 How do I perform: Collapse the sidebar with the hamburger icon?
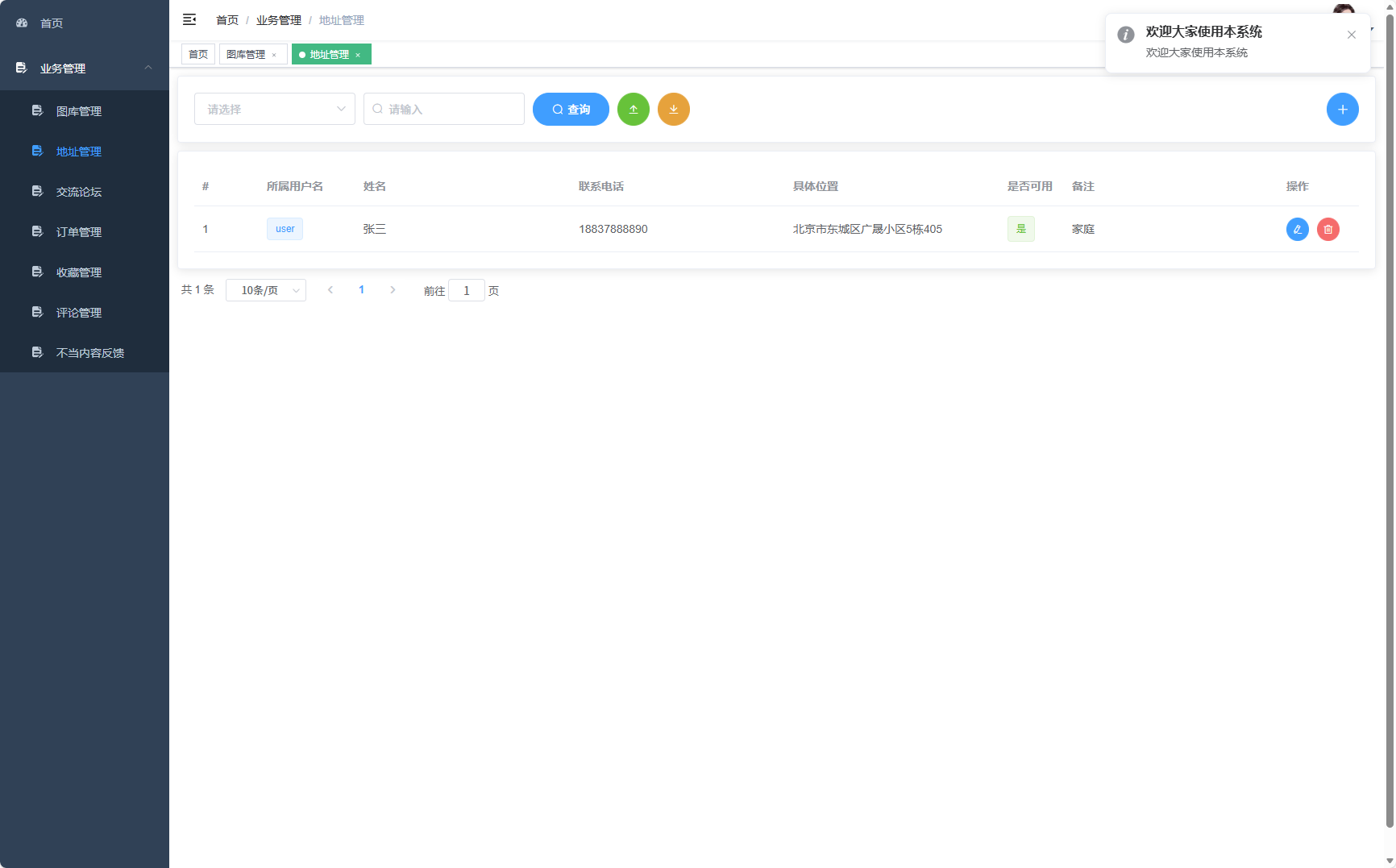(x=189, y=19)
